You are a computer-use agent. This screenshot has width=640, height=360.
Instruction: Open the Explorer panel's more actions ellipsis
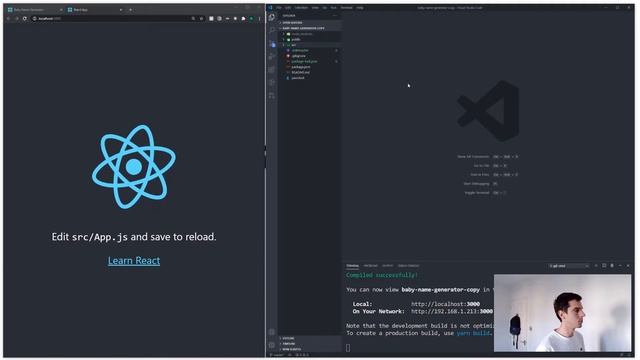point(335,16)
